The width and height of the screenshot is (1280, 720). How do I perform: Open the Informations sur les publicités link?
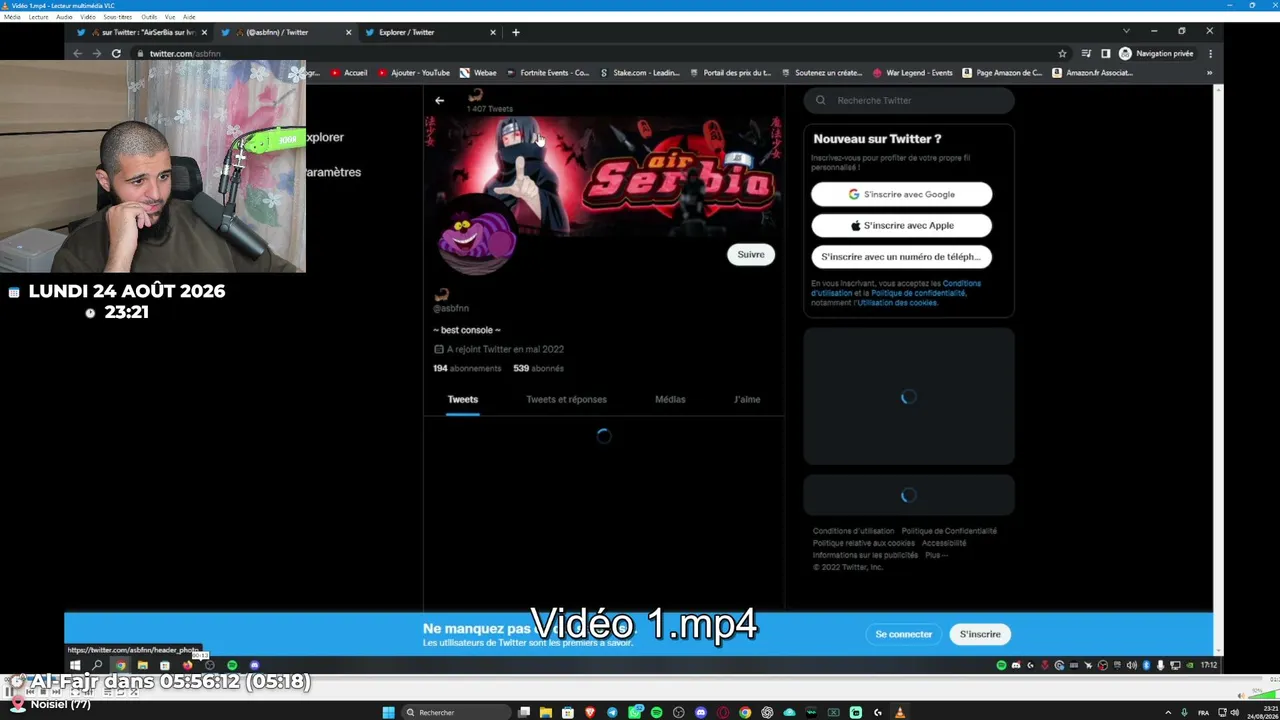[x=865, y=555]
